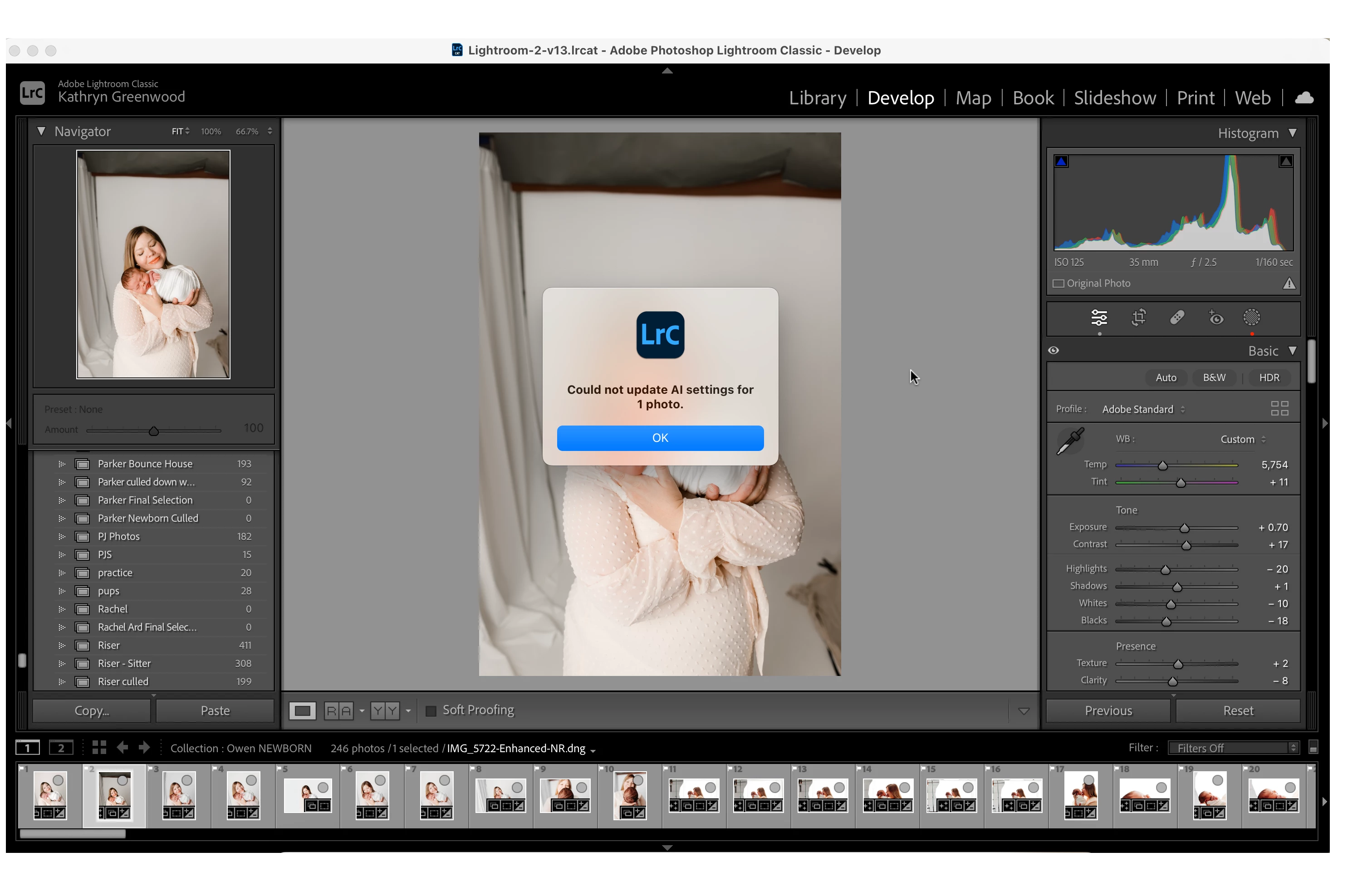Open the Filters Off dropdown
1372x891 pixels.
1233,748
